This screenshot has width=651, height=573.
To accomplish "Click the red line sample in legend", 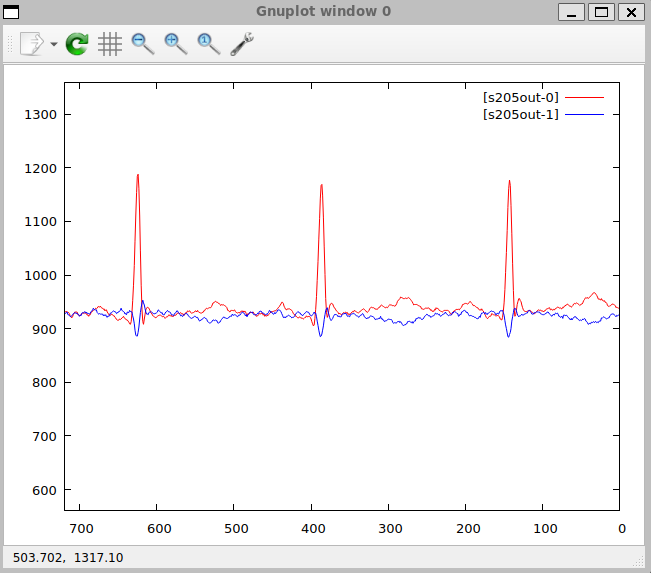I will click(585, 98).
